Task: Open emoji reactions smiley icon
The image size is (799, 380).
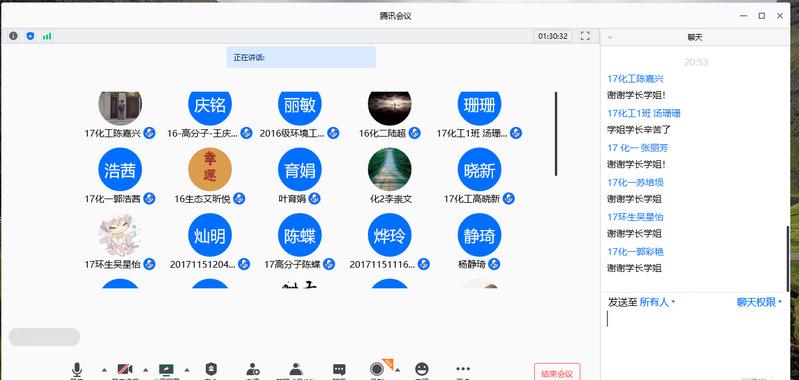Action: pyautogui.click(x=421, y=369)
